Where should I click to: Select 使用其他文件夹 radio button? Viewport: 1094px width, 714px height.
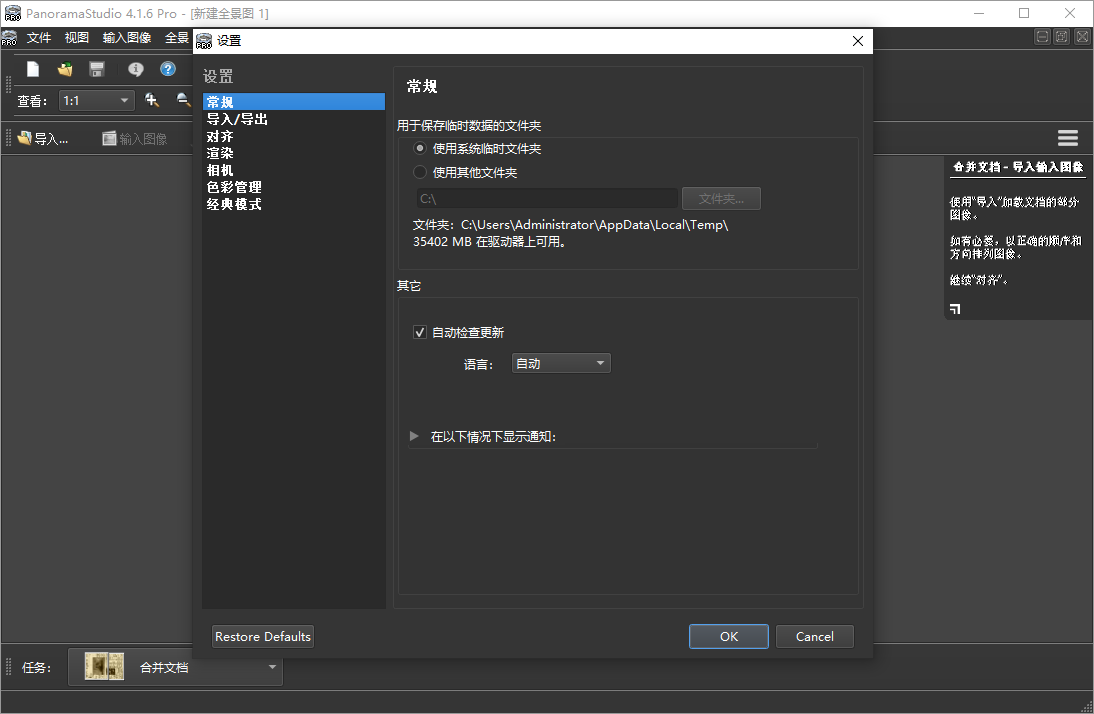click(x=420, y=172)
